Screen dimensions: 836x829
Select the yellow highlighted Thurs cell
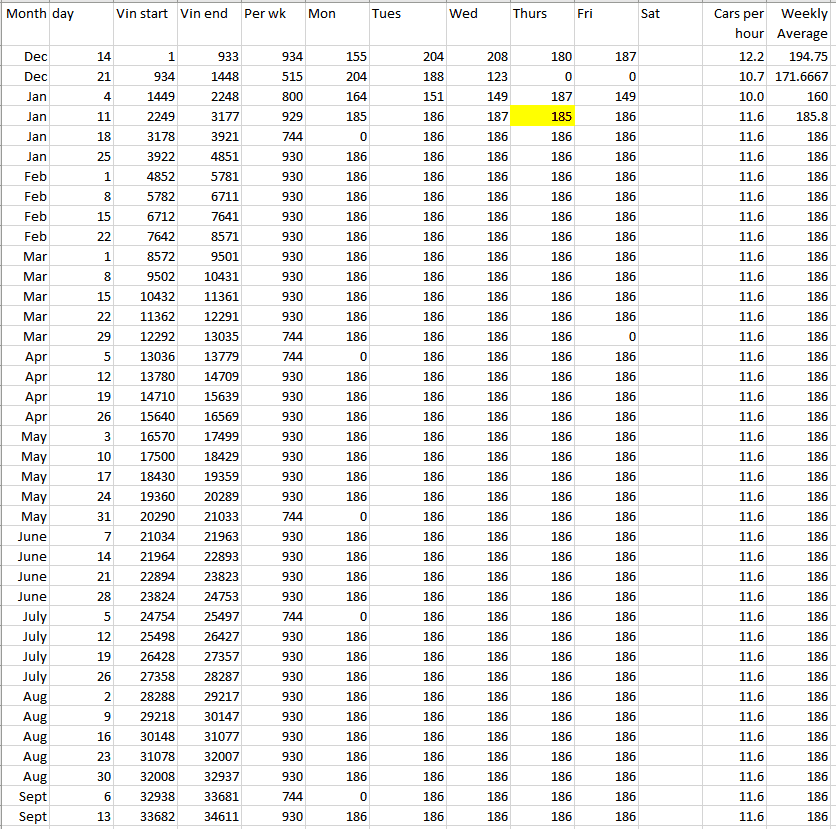click(542, 117)
